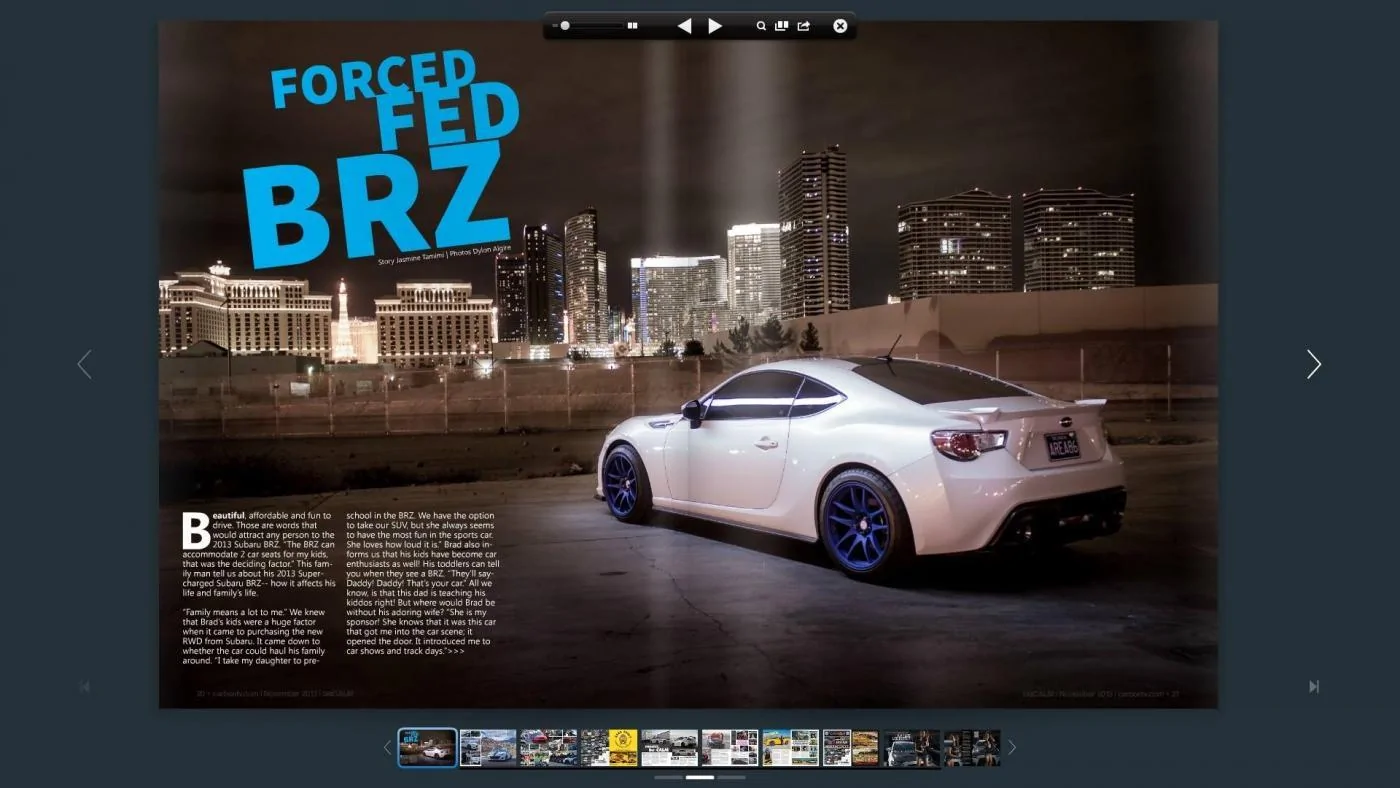
Task: Jump to the first page icon
Action: (x=84, y=686)
